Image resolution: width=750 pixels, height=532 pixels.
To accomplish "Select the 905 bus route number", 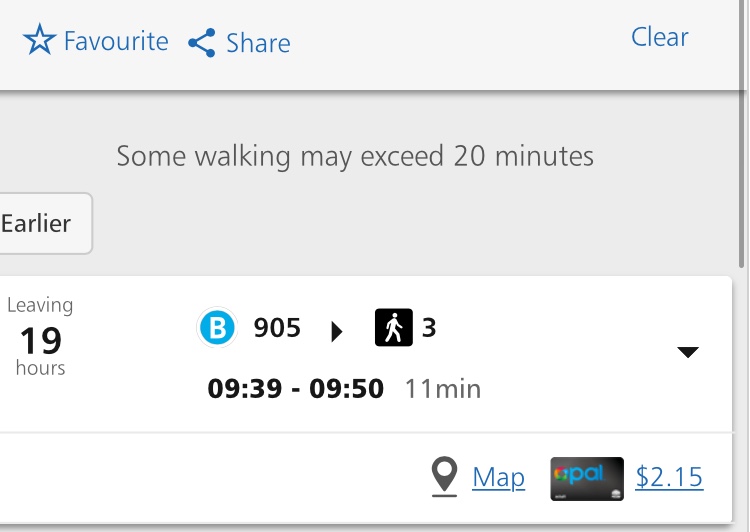I will (277, 328).
